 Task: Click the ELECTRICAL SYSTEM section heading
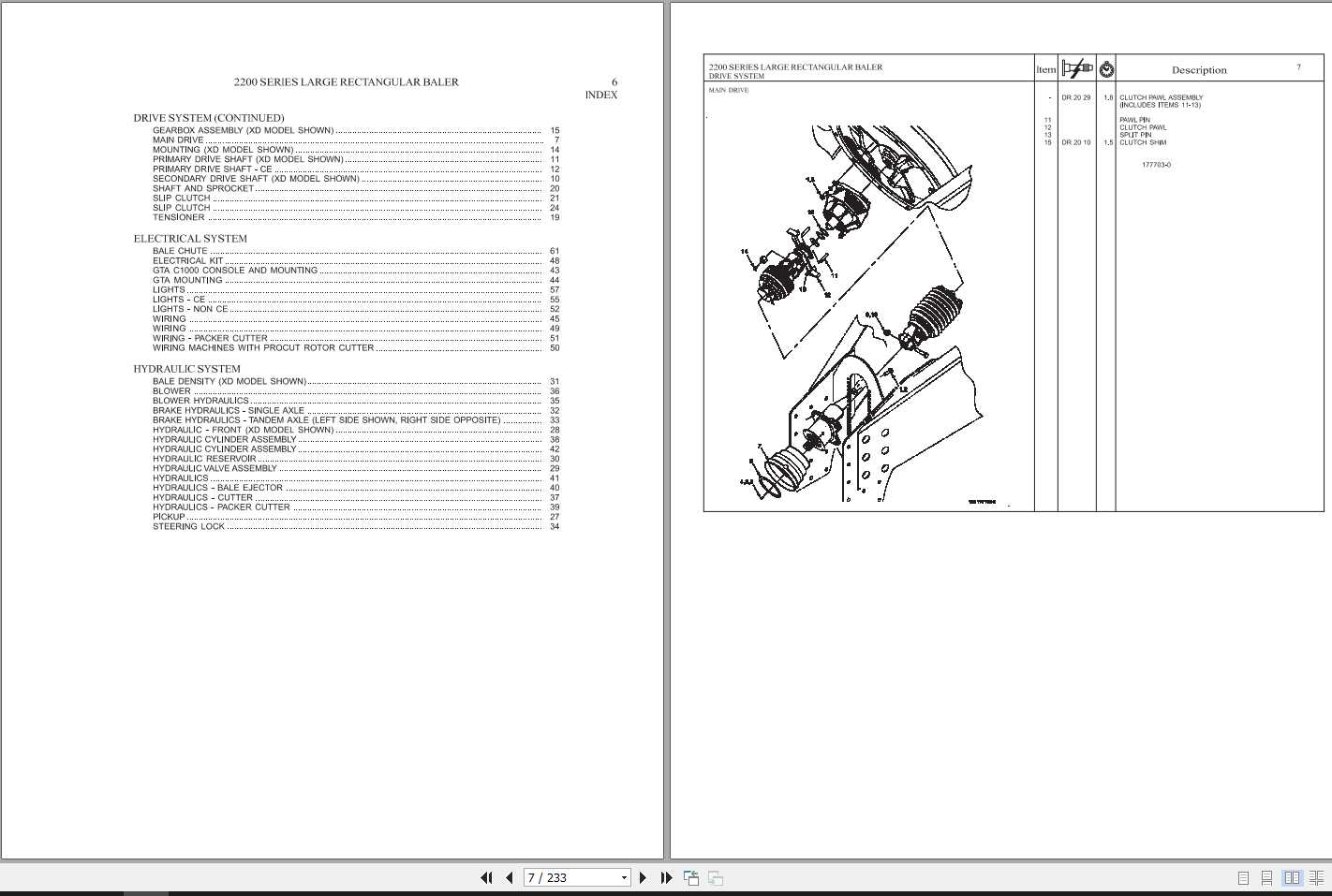pyautogui.click(x=190, y=239)
